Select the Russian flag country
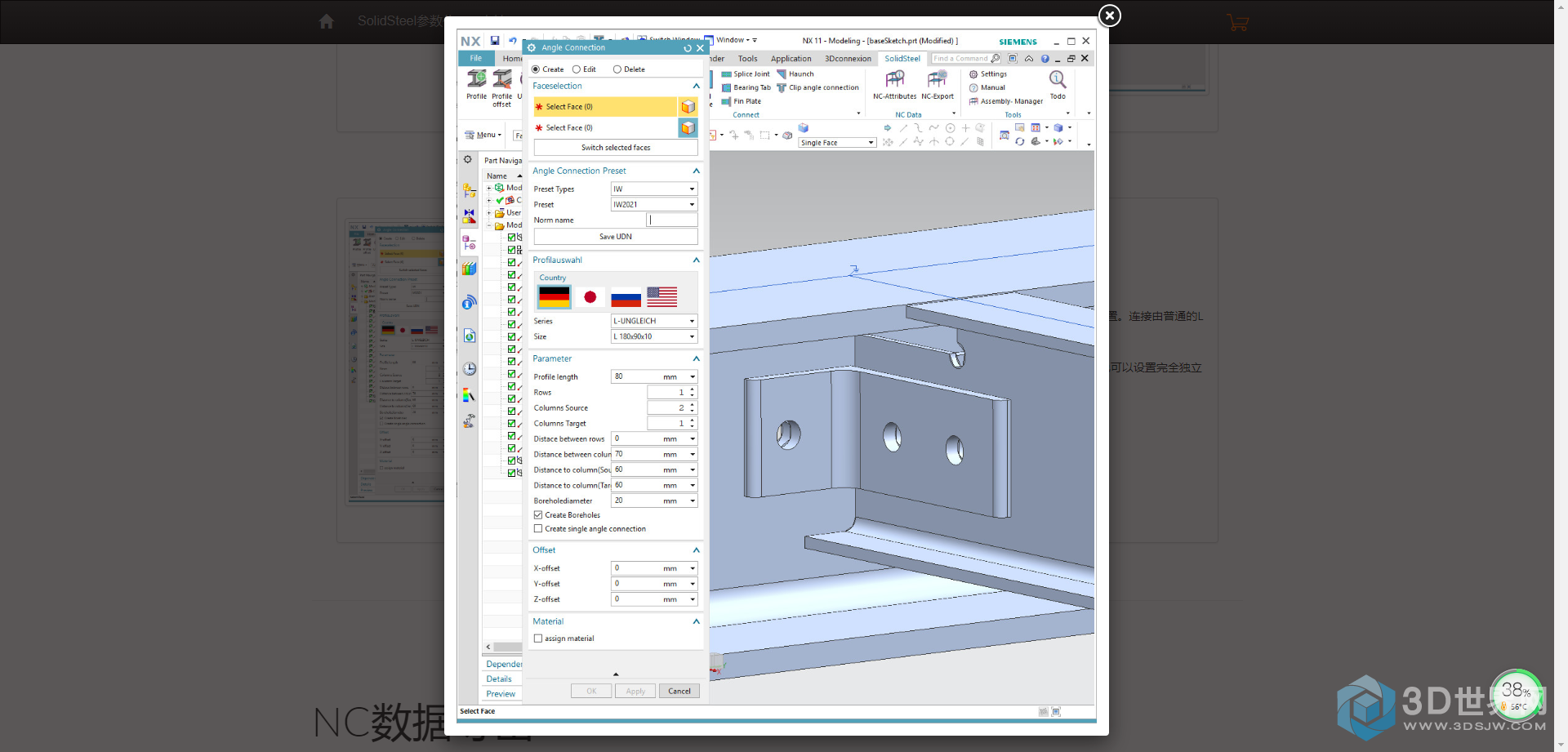The width and height of the screenshot is (1568, 752). pyautogui.click(x=626, y=297)
